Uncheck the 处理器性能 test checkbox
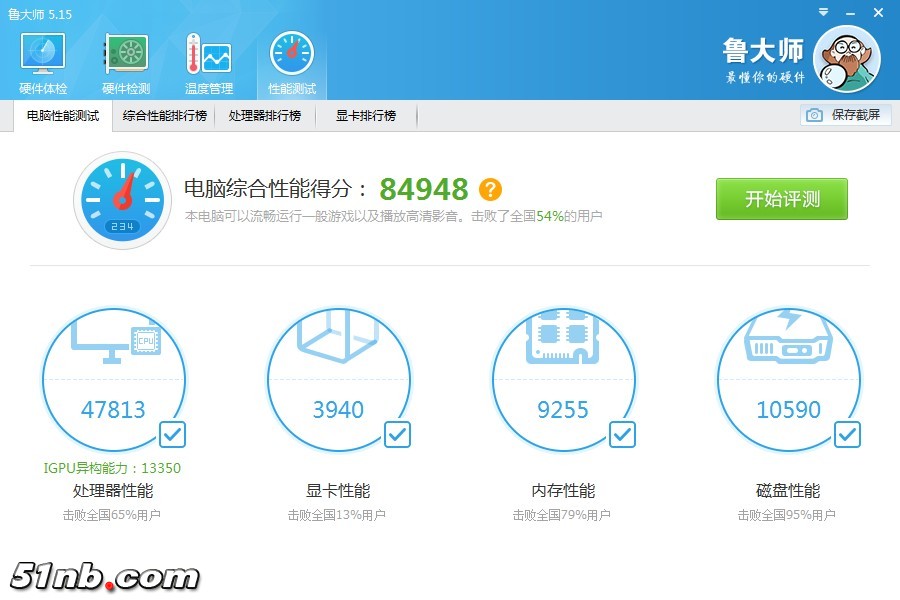 (x=172, y=434)
